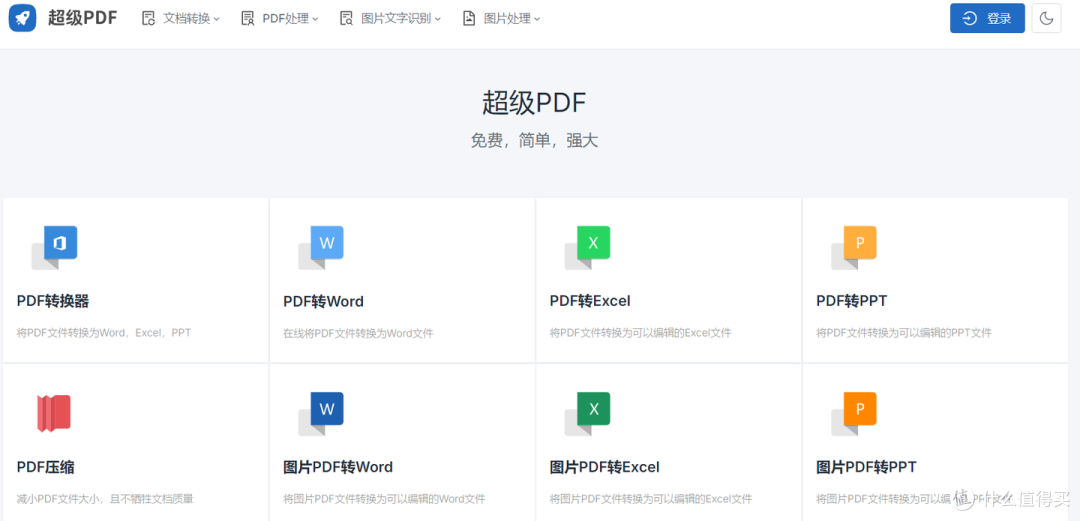Open the 图片PDF转Excel tool title

604,467
